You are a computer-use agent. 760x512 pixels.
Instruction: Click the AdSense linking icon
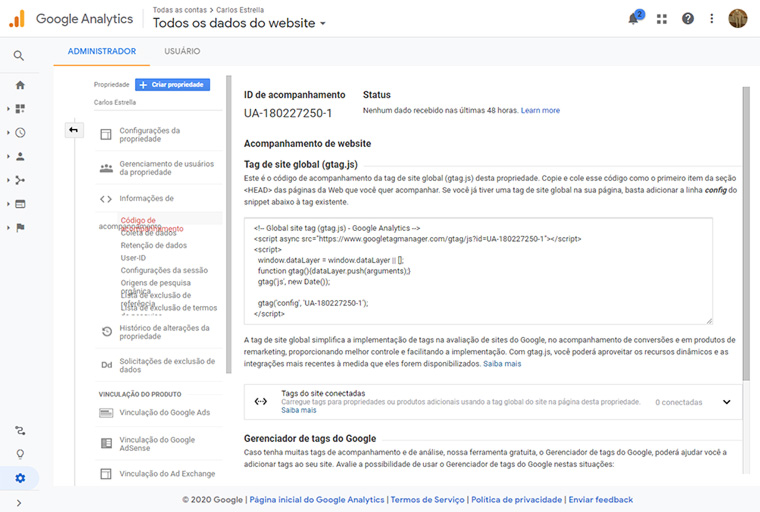click(x=106, y=444)
